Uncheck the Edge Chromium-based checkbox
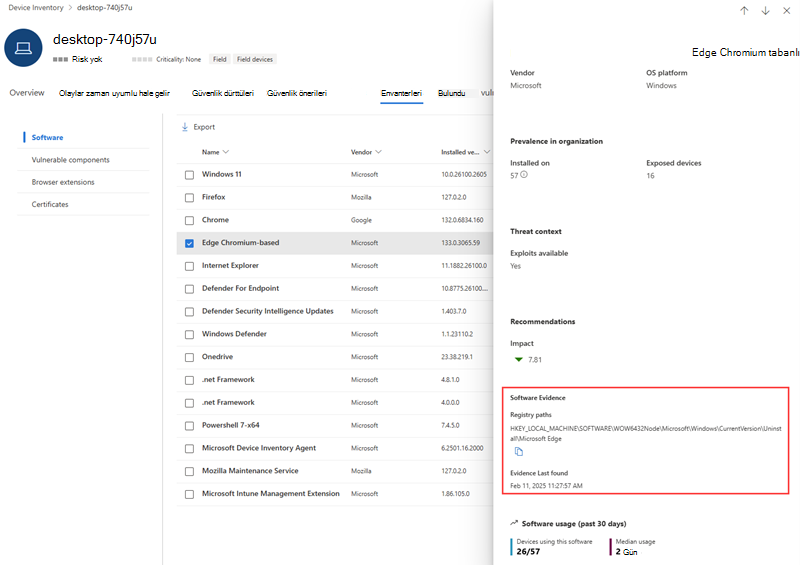 click(x=189, y=243)
